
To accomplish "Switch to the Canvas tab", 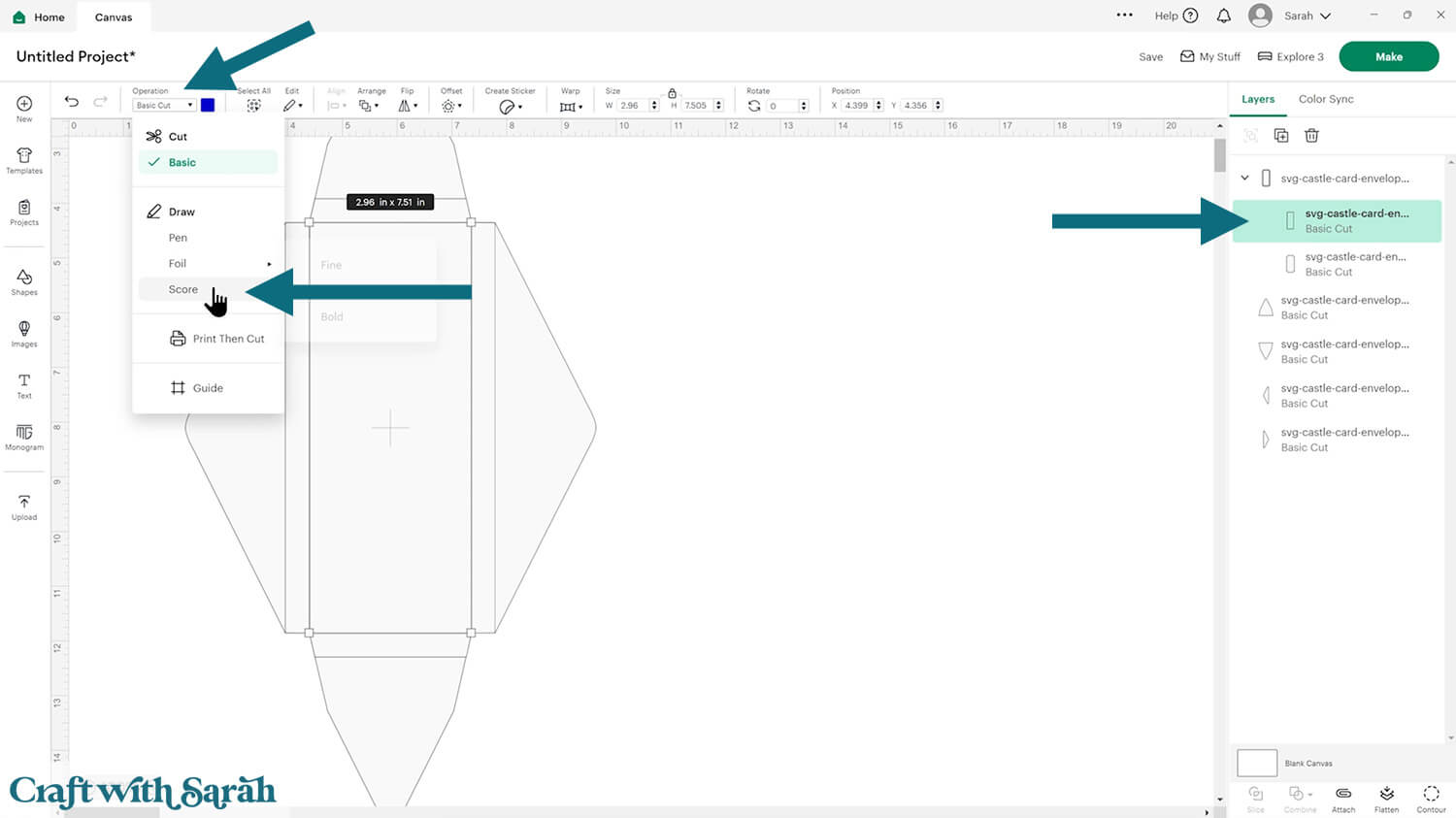I will pos(114,17).
